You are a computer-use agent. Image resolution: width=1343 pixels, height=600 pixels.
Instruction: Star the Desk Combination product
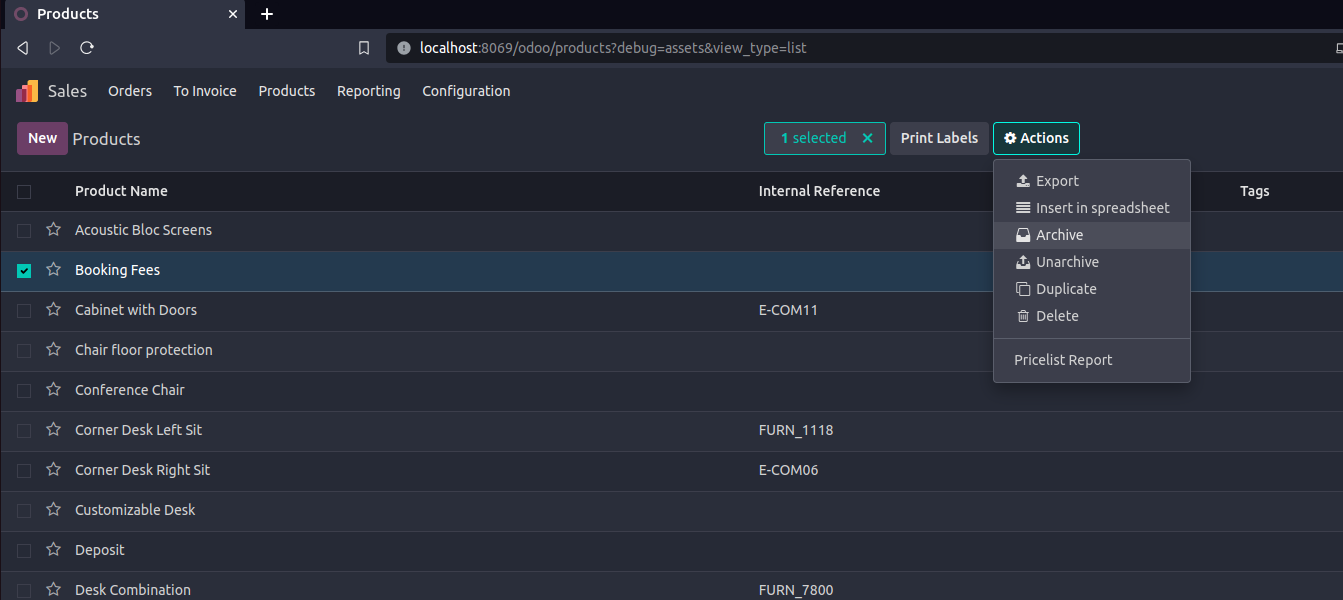pos(54,590)
